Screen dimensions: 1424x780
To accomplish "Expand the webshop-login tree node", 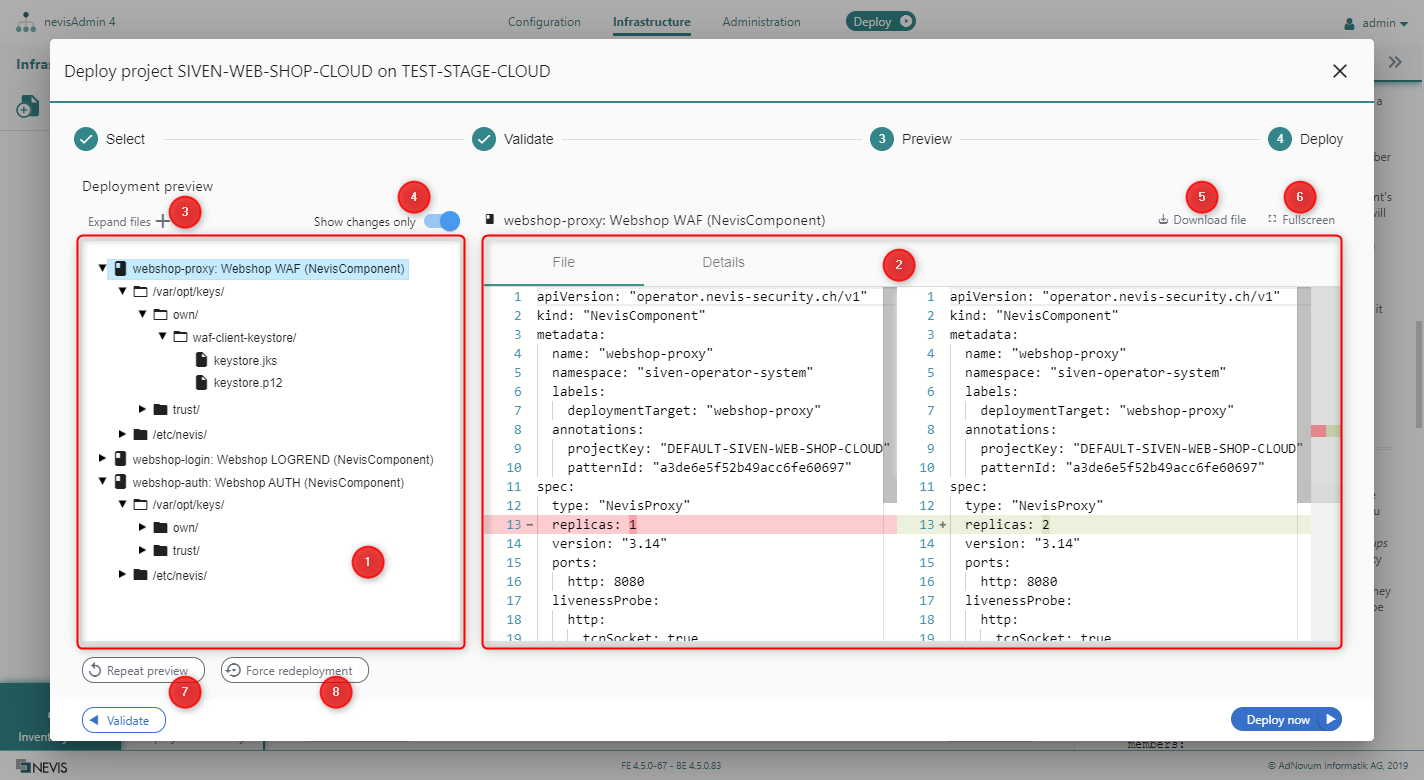I will pyautogui.click(x=102, y=459).
